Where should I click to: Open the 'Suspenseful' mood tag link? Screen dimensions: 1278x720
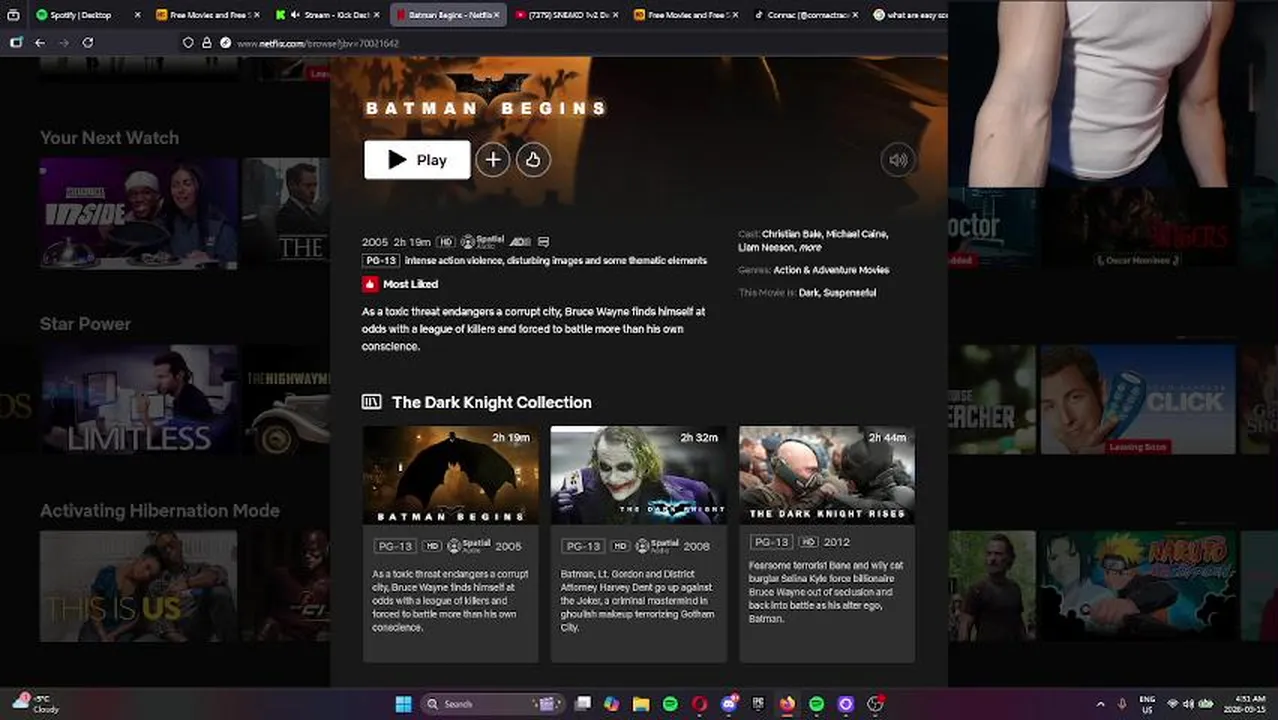(850, 293)
